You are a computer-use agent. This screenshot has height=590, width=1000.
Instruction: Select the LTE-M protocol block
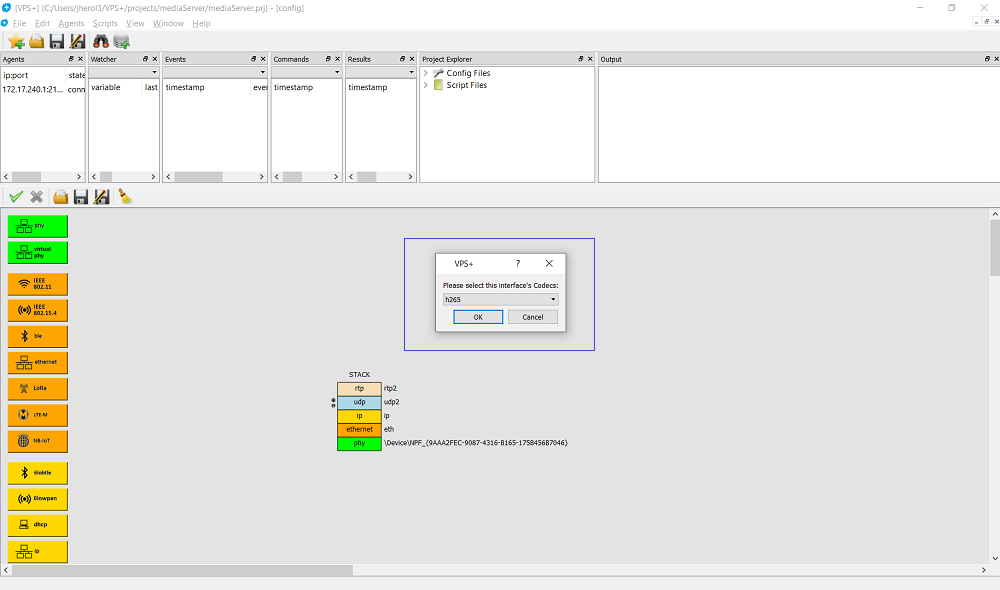(x=38, y=414)
